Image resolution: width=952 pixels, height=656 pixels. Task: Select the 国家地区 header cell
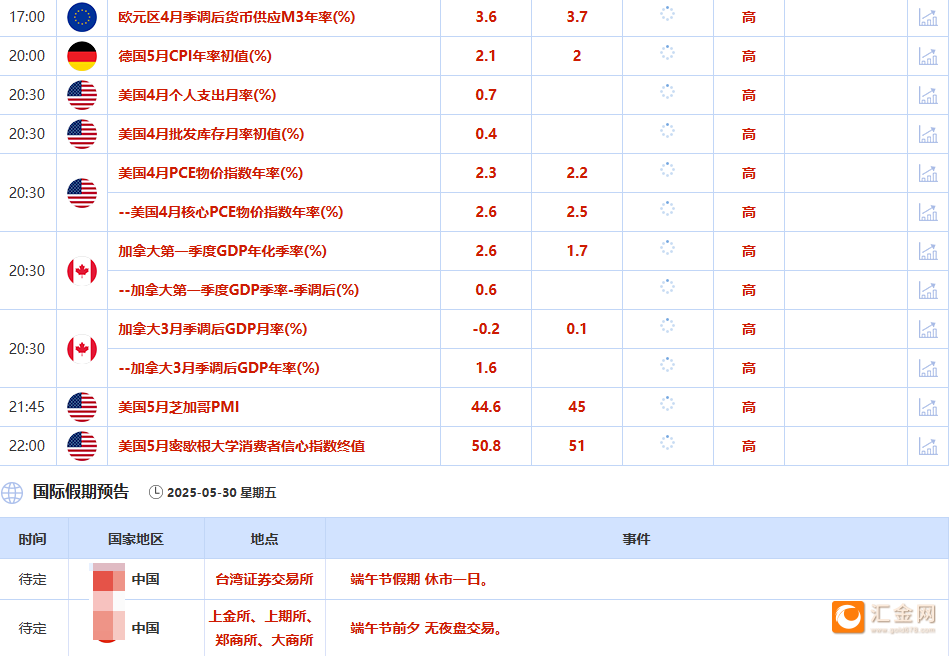135,539
